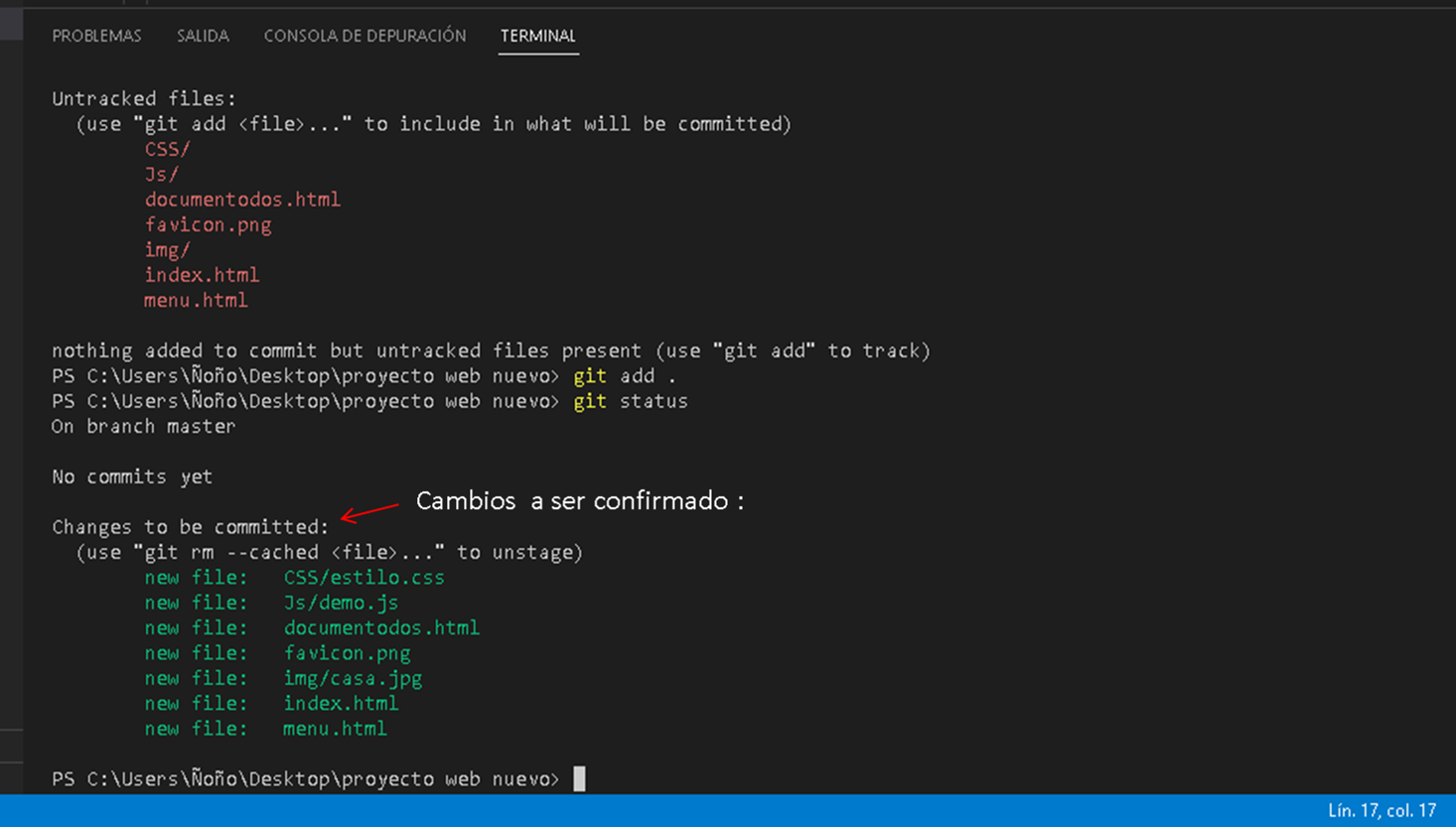Click the untracked CSS/ folder entry in red
Screen dimensions: 1456x827
coord(167,149)
